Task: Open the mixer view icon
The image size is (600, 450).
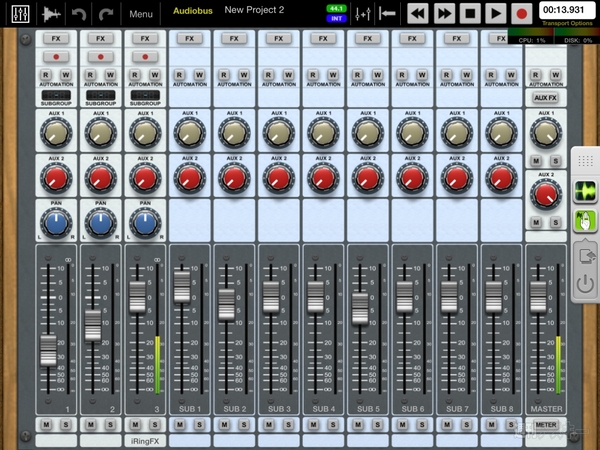Action: coord(18,14)
